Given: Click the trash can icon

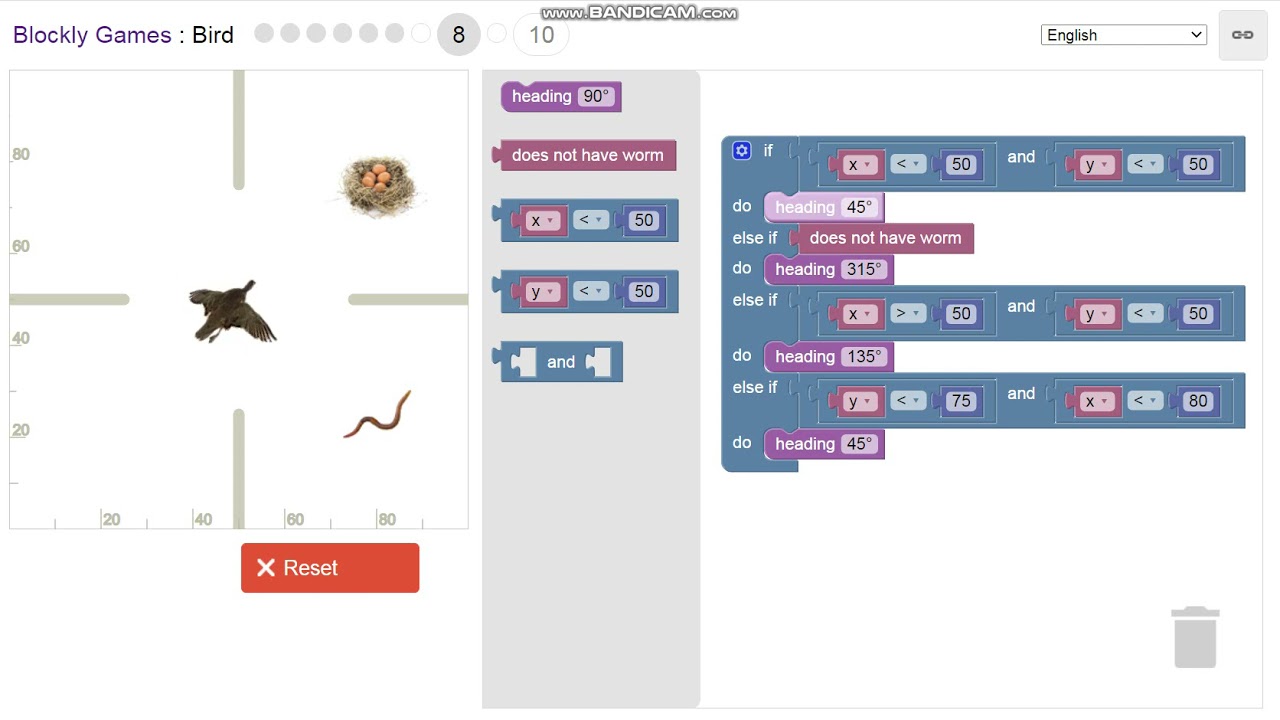Looking at the screenshot, I should tap(1195, 636).
